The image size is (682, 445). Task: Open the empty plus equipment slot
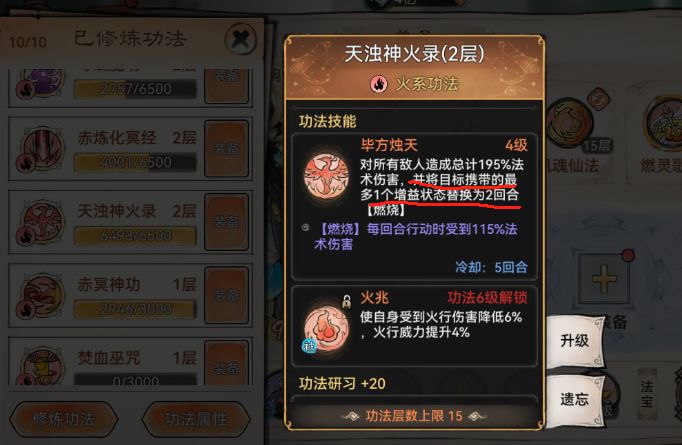click(x=604, y=278)
